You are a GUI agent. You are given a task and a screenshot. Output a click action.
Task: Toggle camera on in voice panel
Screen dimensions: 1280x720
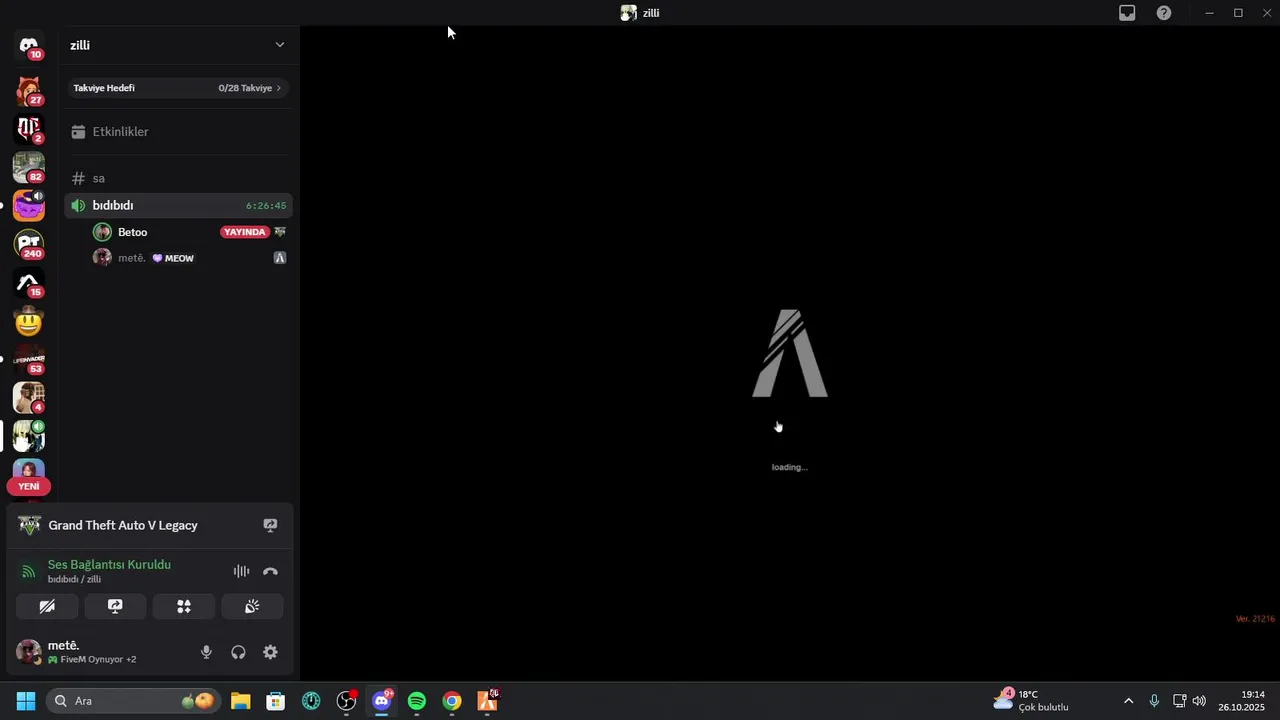[47, 606]
